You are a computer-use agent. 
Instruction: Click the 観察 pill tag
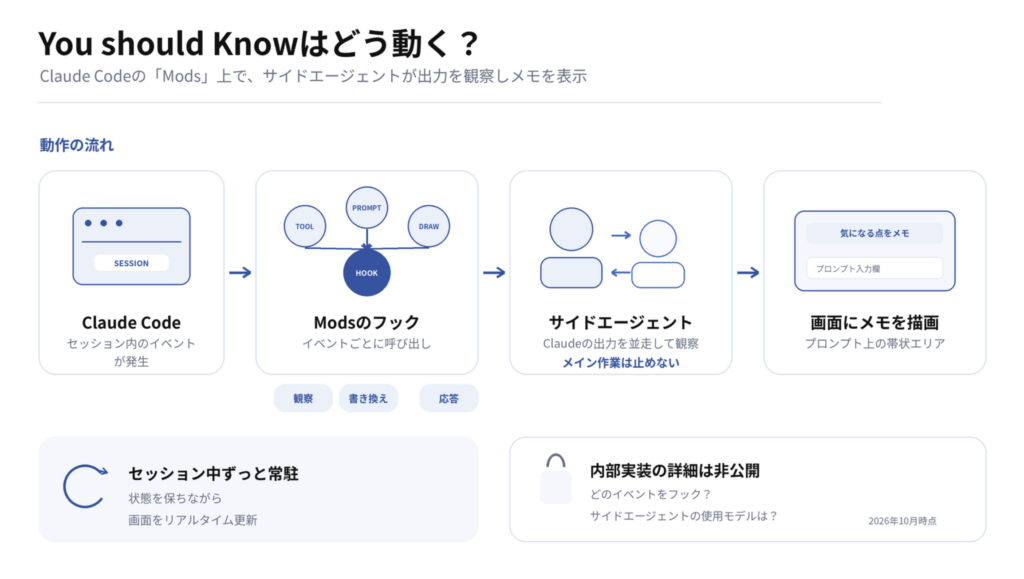303,398
